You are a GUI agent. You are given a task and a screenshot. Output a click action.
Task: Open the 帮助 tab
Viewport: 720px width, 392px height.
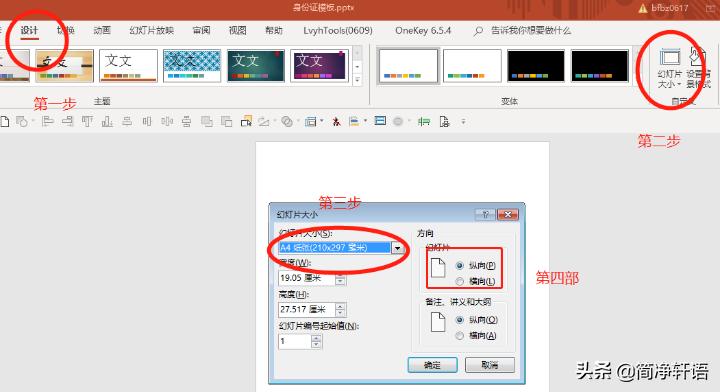[x=274, y=30]
